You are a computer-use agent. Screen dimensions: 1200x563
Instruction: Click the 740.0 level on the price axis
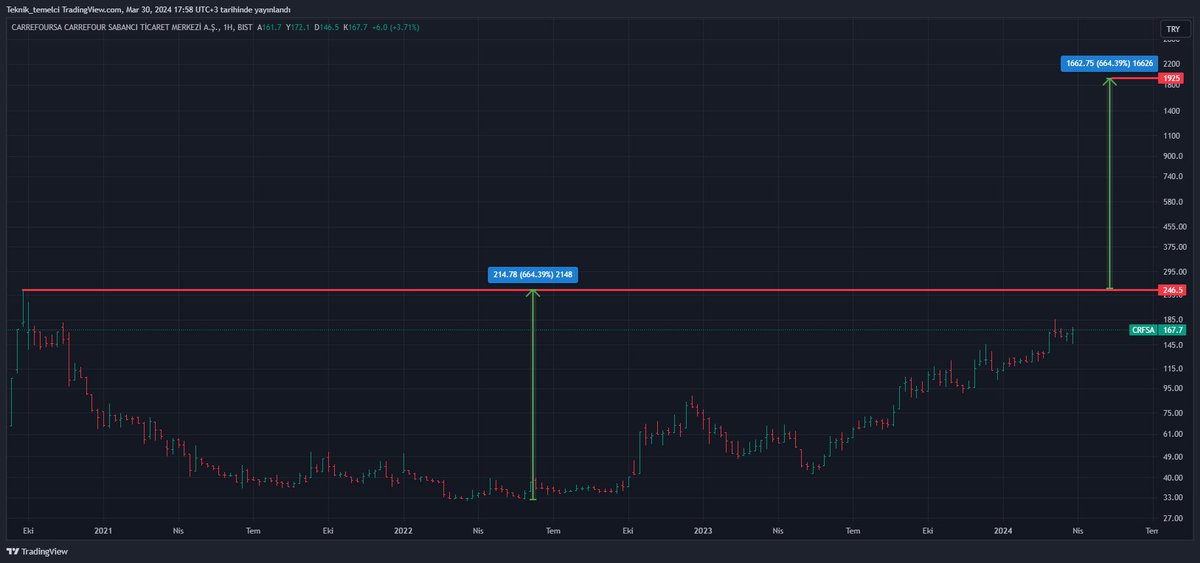pyautogui.click(x=1172, y=176)
